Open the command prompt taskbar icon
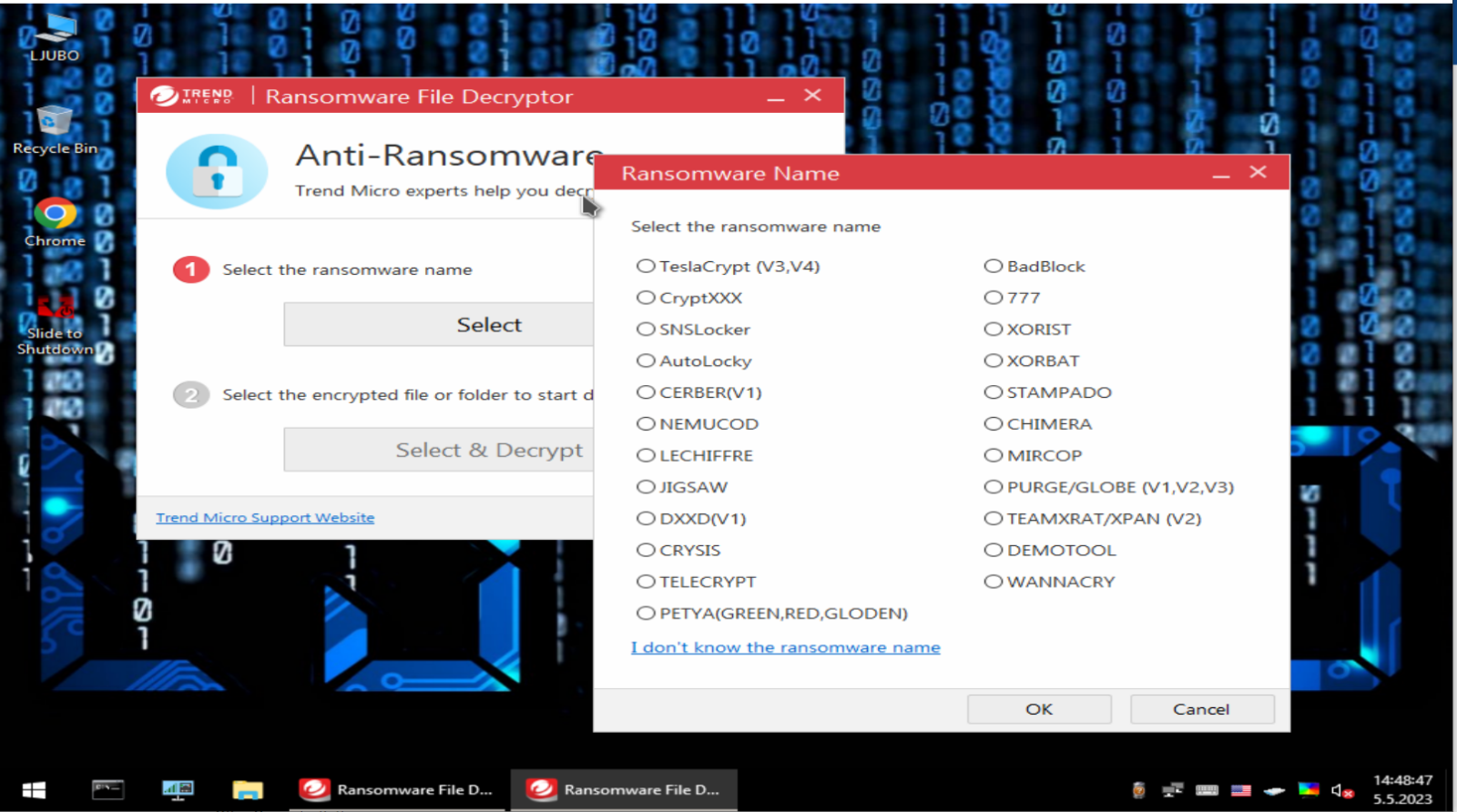1457x812 pixels. pos(107,790)
